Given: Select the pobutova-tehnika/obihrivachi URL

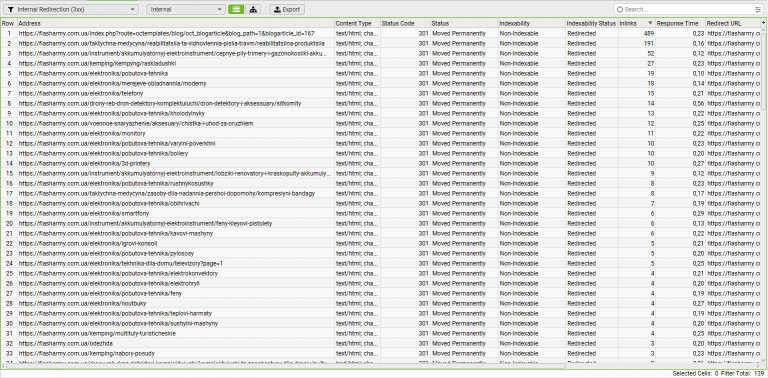Looking at the screenshot, I should tap(109, 203).
